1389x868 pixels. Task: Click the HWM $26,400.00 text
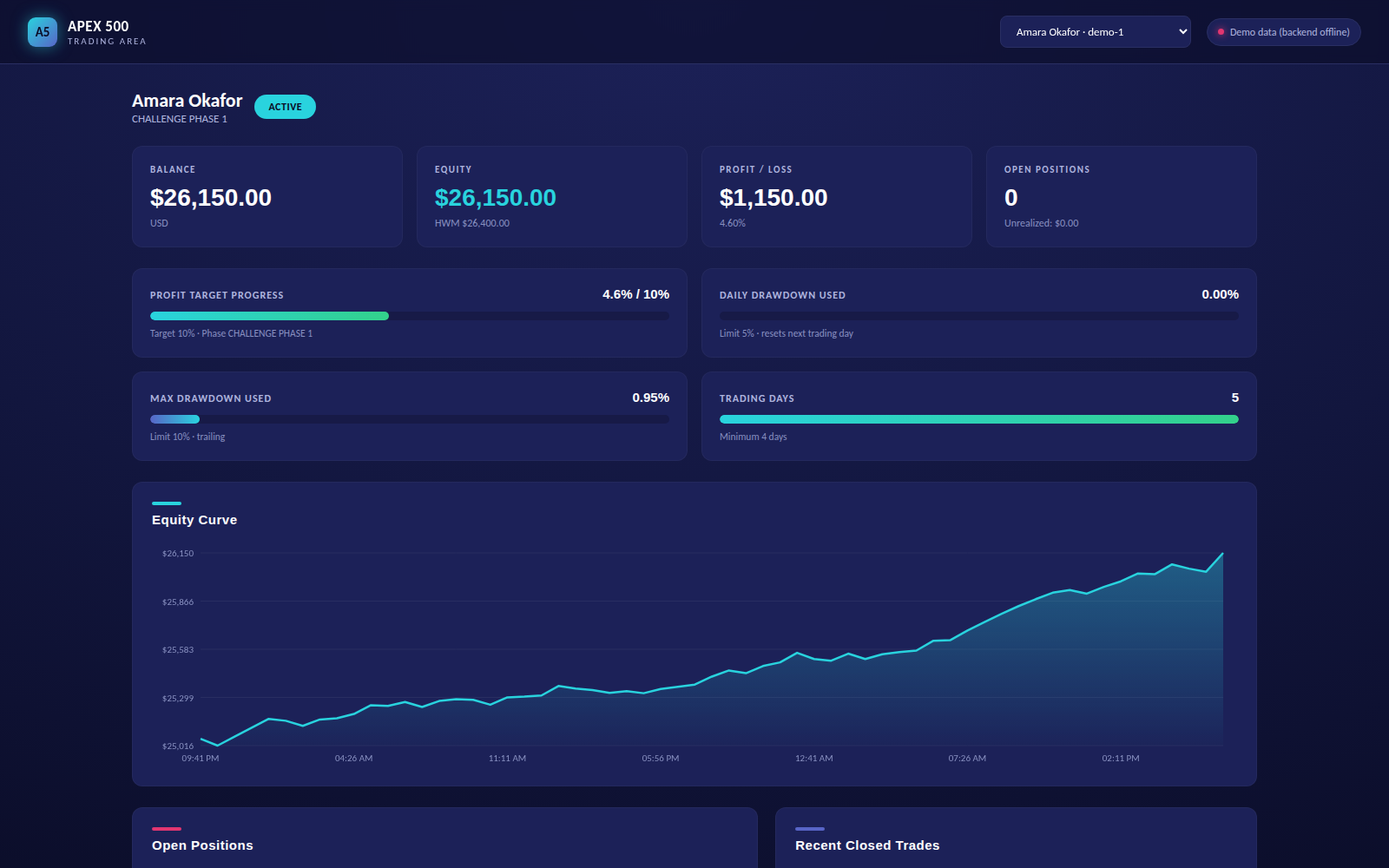click(x=472, y=223)
